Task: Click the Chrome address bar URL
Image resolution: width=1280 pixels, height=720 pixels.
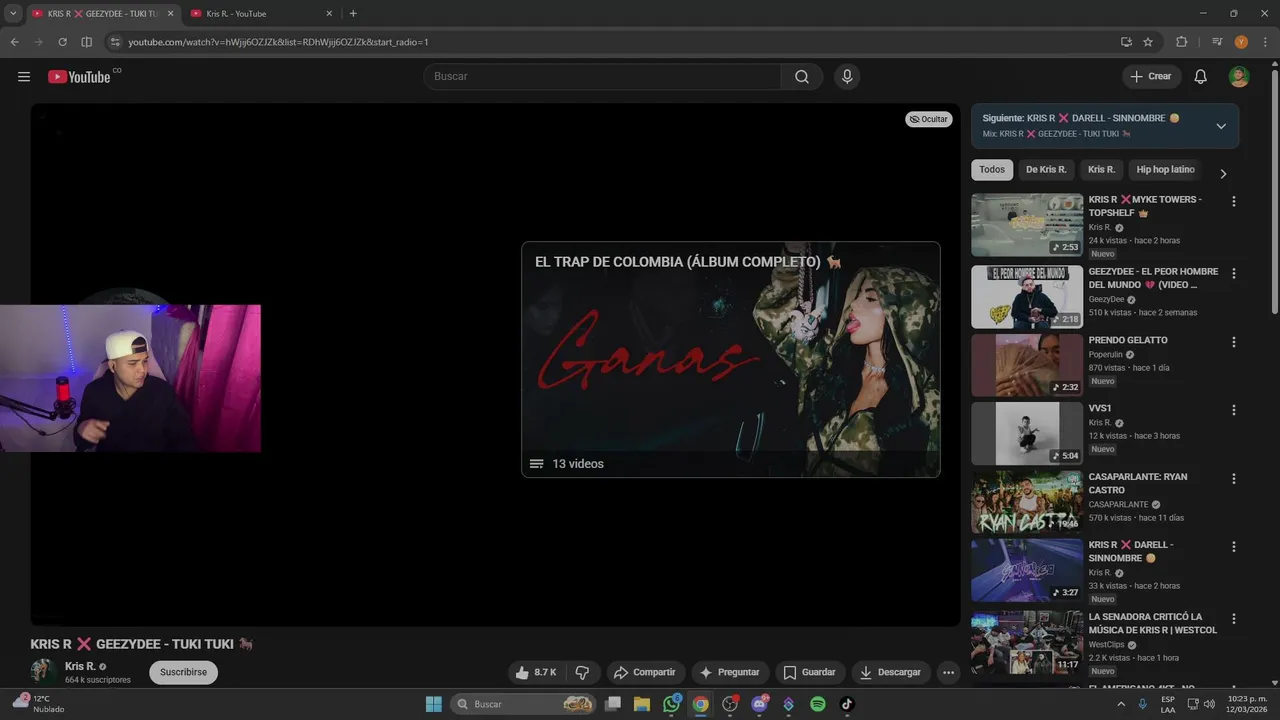Action: [x=278, y=42]
